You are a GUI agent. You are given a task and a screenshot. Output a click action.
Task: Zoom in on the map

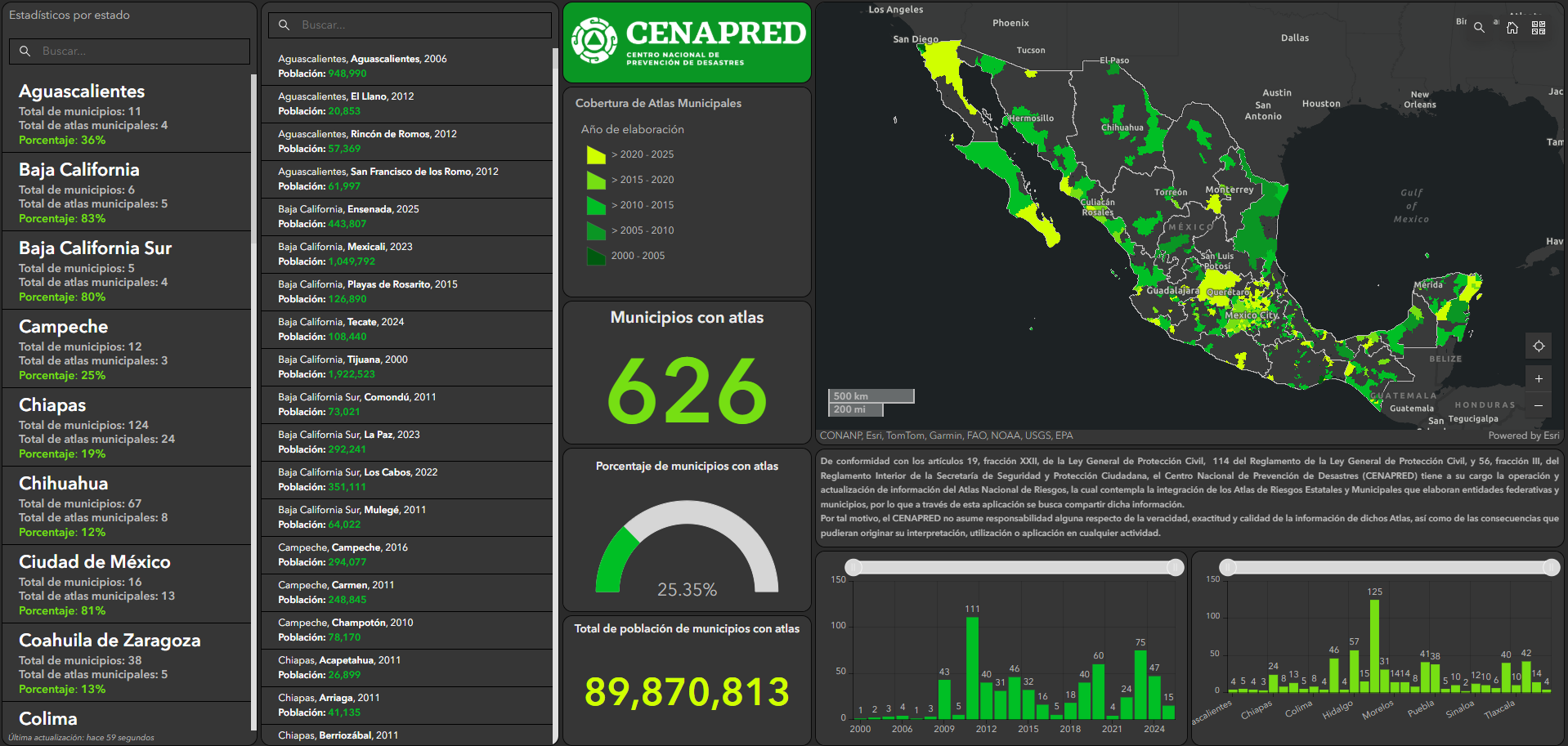pos(1539,378)
